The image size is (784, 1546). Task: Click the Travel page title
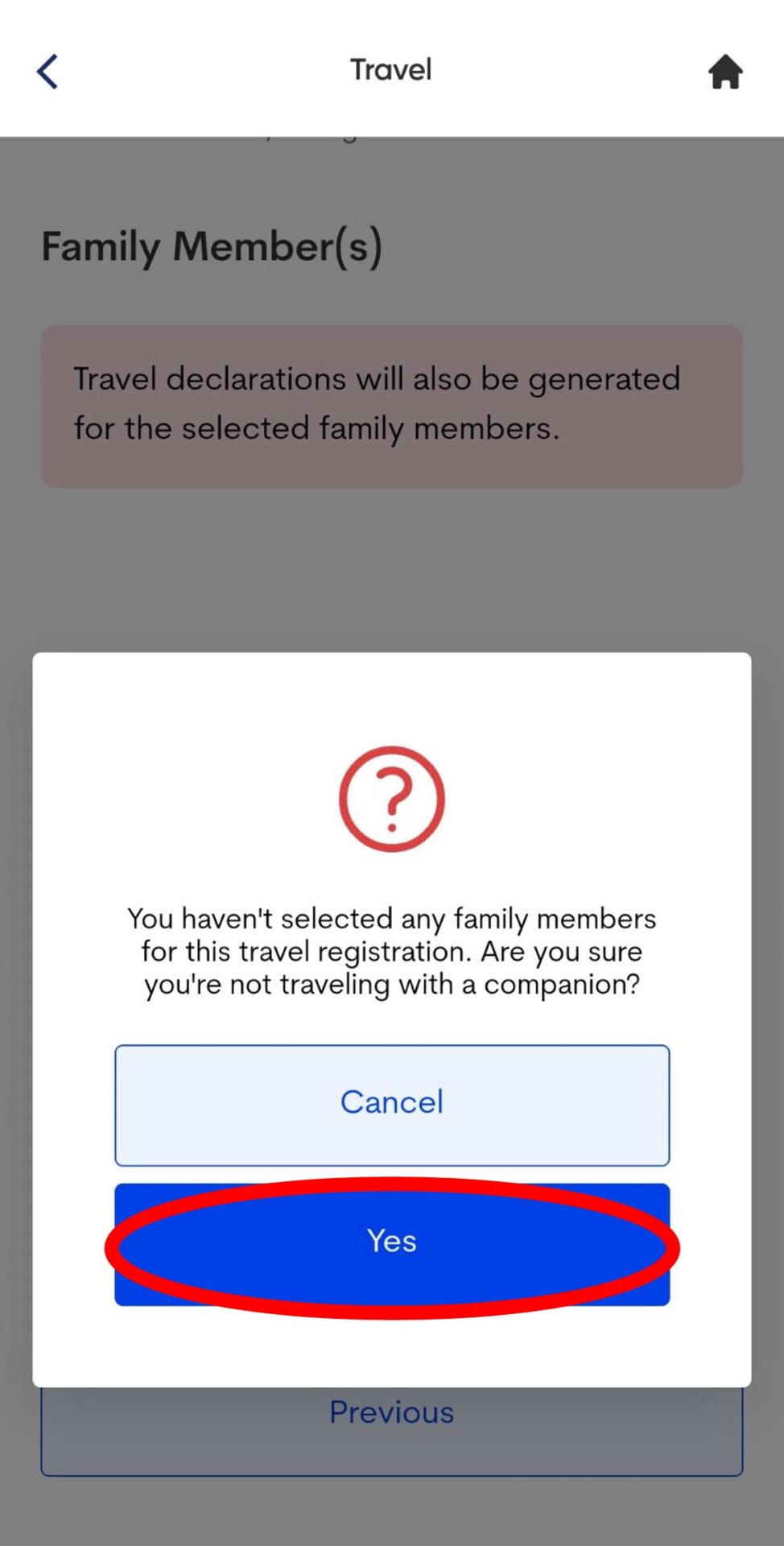pos(391,70)
